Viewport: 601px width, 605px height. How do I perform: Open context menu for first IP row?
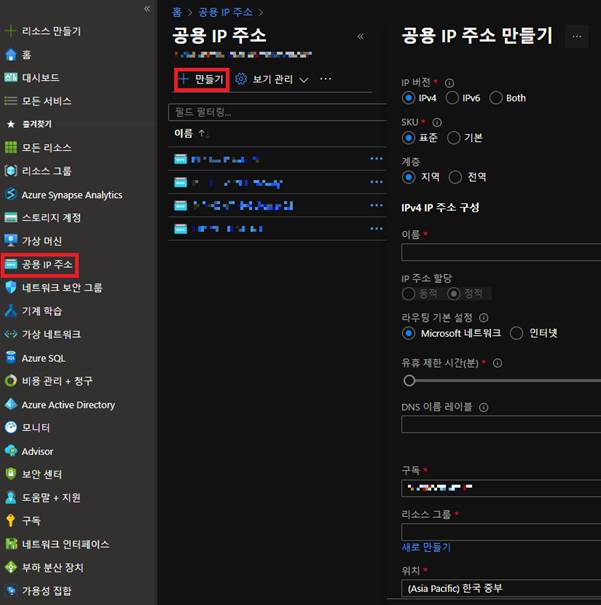376,159
